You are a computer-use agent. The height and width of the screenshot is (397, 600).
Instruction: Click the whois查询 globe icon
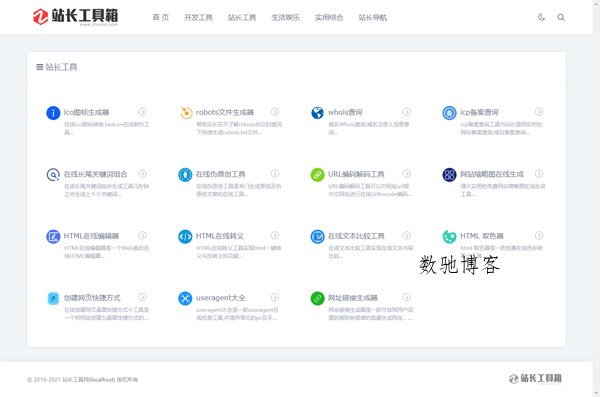pos(318,113)
